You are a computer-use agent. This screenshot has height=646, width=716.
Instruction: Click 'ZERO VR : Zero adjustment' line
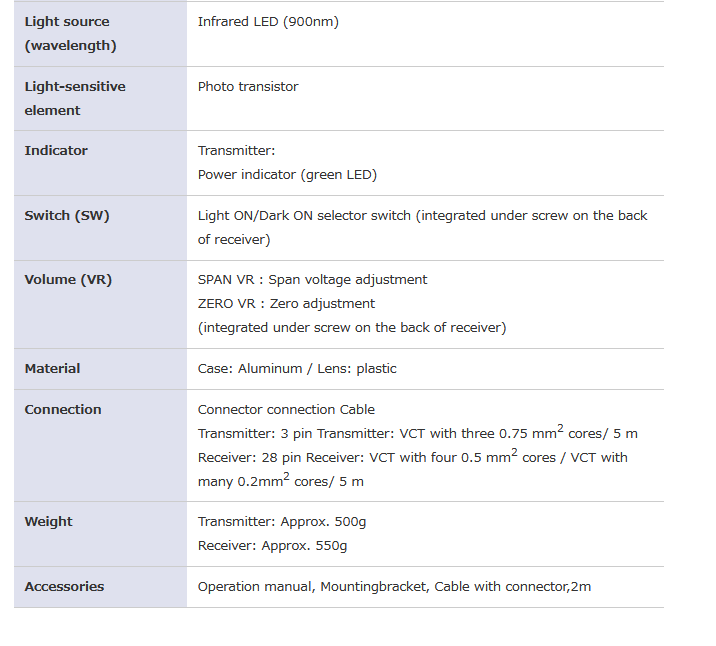tap(286, 303)
